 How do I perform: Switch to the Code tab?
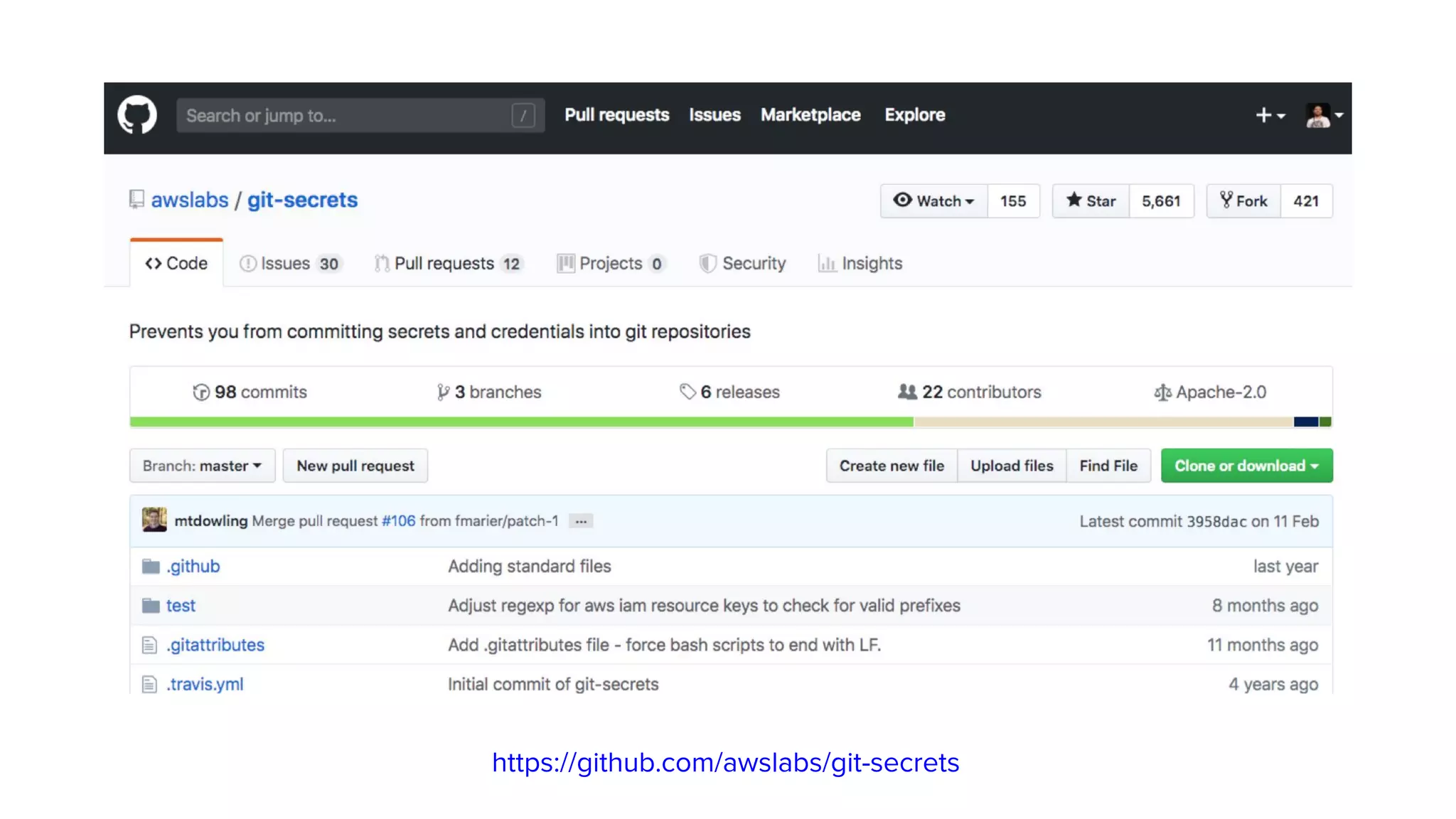pos(176,263)
